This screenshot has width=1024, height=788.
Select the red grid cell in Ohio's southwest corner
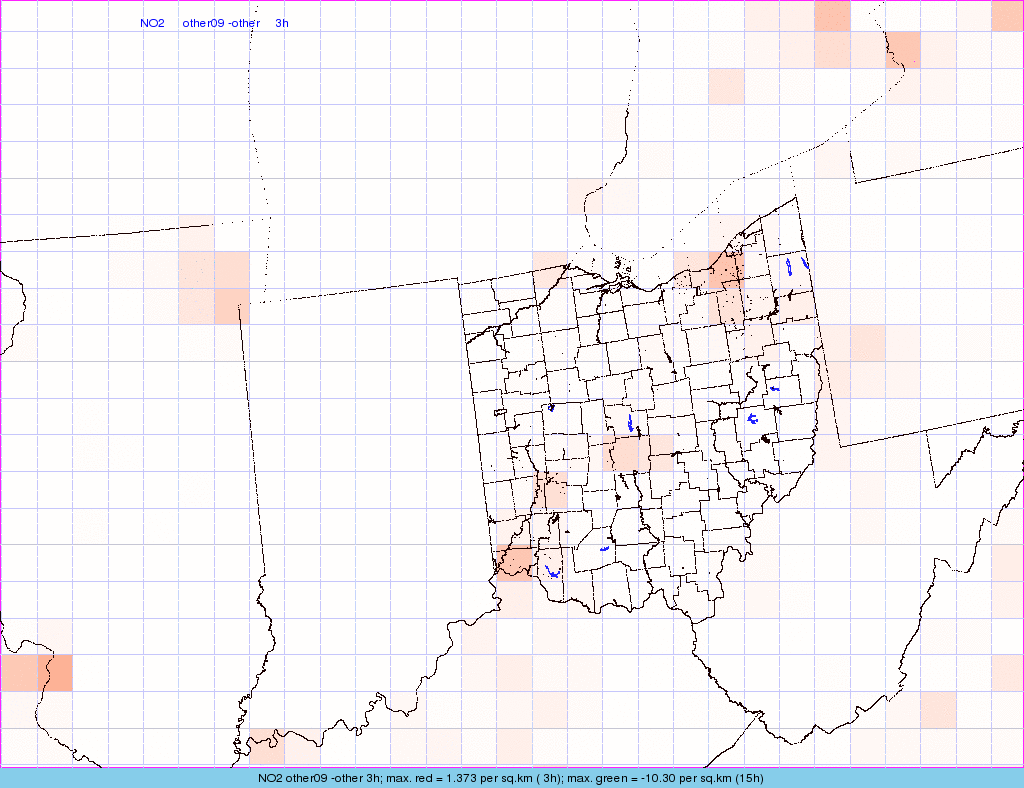coord(515,562)
